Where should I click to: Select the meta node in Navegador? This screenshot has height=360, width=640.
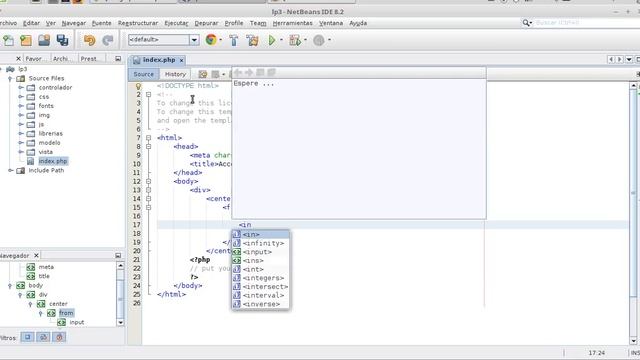click(46, 267)
